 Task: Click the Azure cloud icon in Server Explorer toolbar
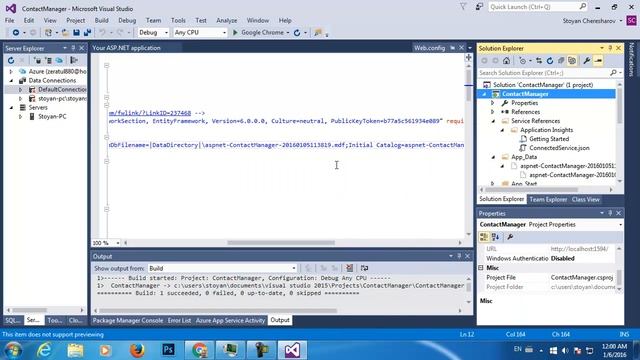click(x=59, y=60)
